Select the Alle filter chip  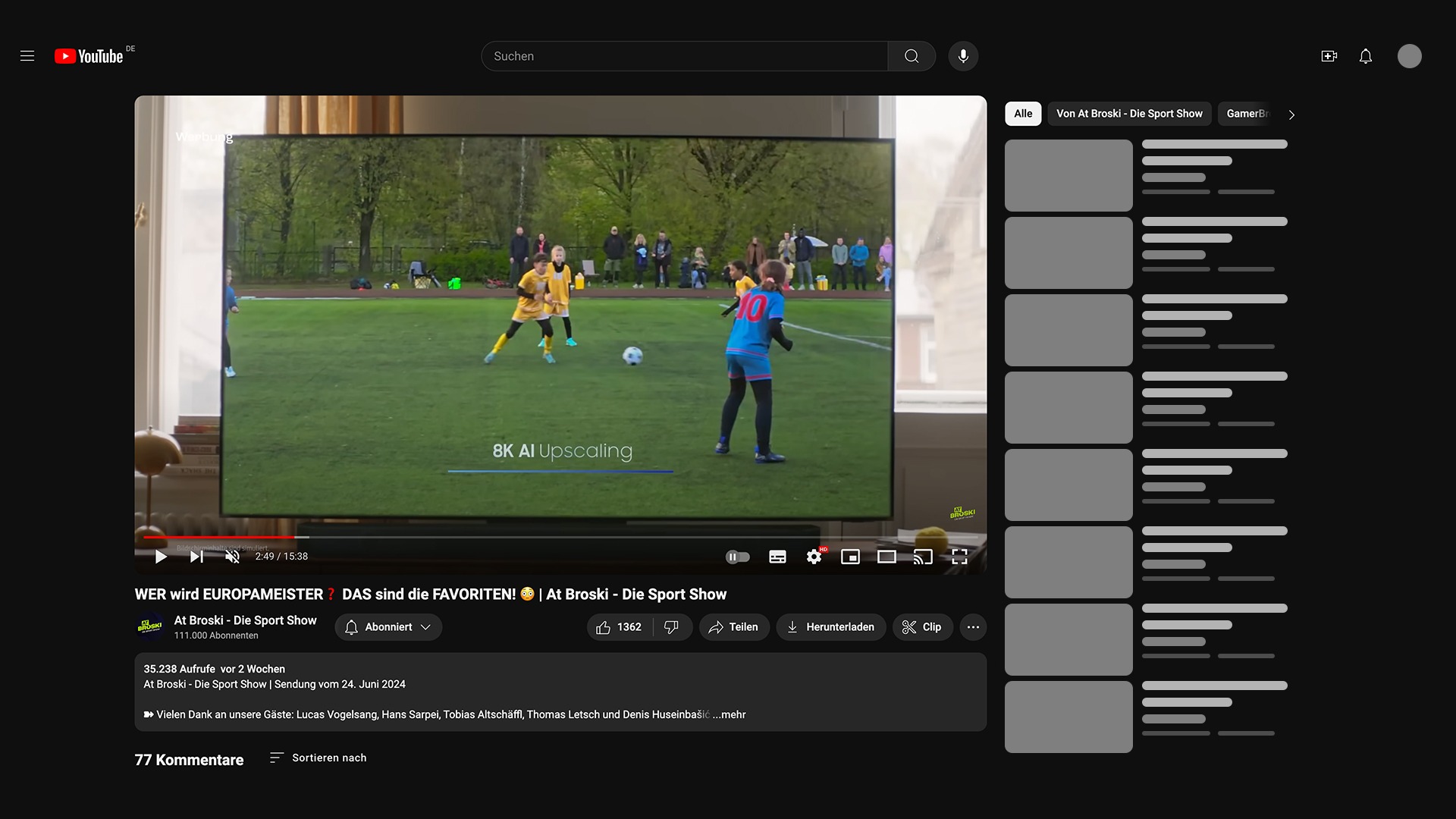[1023, 114]
